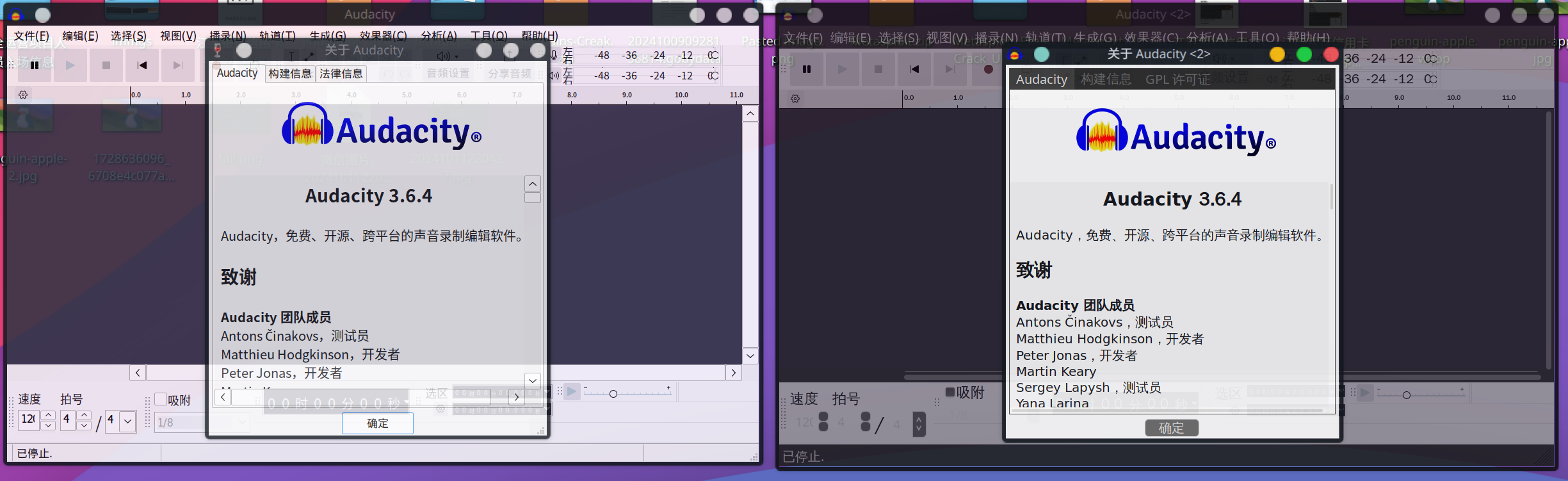1568x481 pixels.
Task: Skip to end in the Audacity <2> window
Action: tap(950, 69)
